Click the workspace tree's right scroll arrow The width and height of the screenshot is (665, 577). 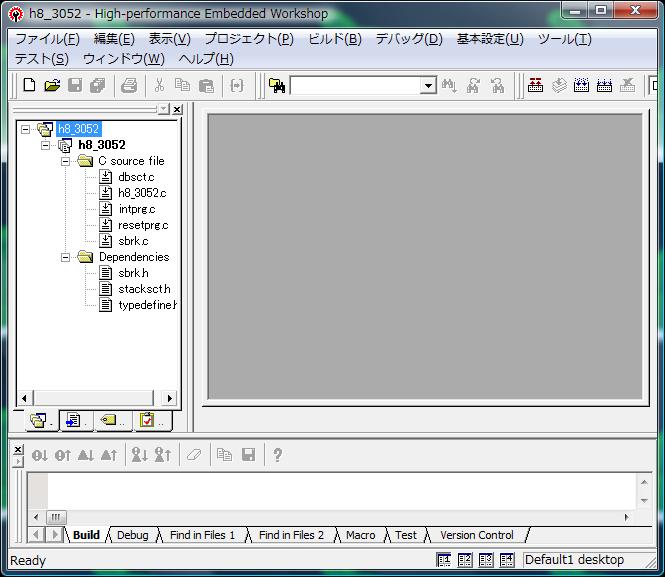[169, 398]
